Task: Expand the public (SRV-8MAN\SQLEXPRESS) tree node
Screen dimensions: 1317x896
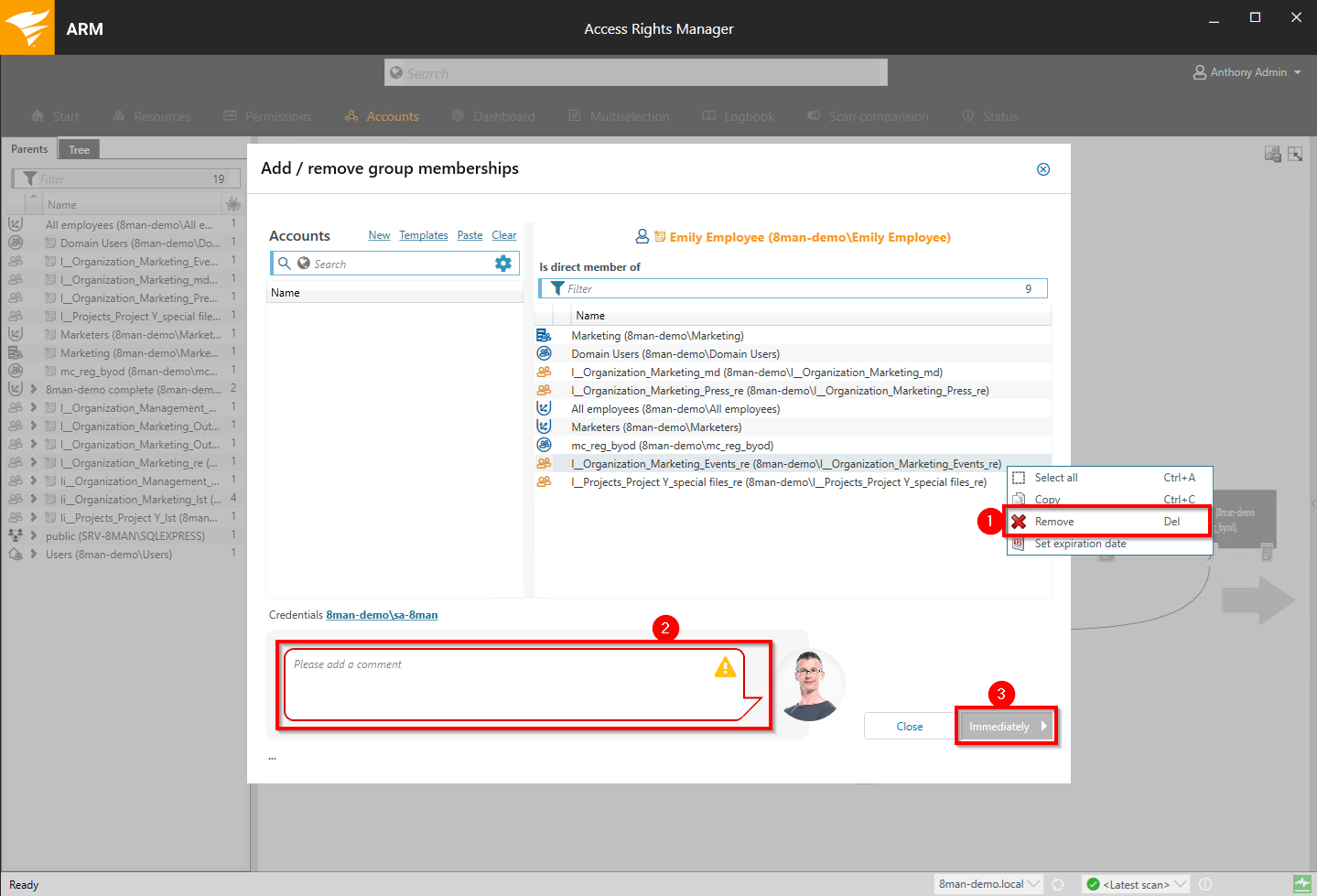Action: pos(34,535)
